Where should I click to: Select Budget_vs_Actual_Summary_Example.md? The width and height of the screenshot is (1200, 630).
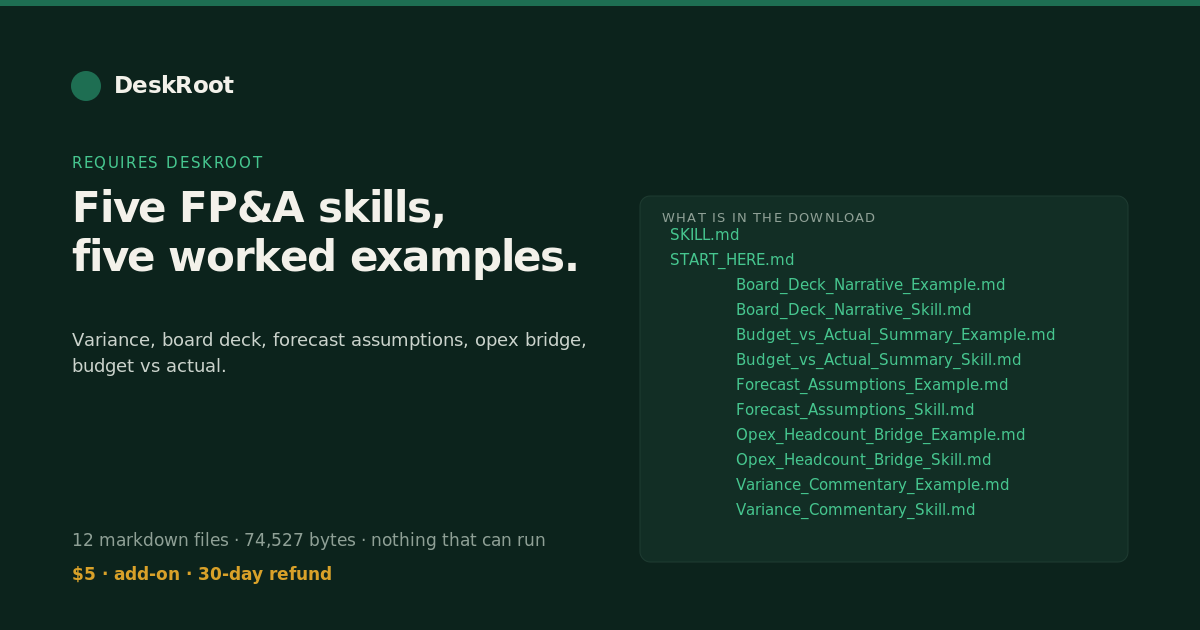pos(896,335)
